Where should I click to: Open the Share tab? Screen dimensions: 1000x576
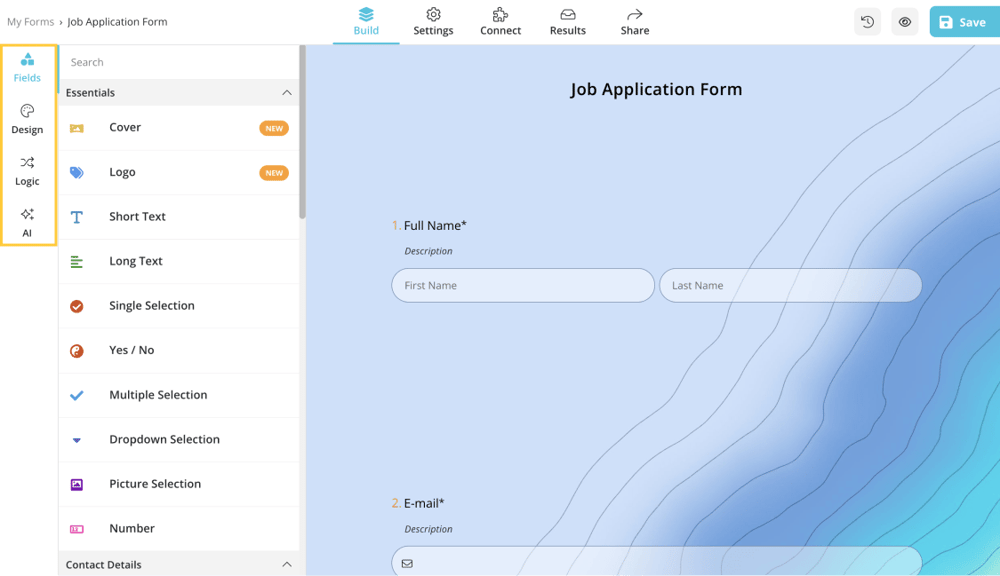point(634,21)
